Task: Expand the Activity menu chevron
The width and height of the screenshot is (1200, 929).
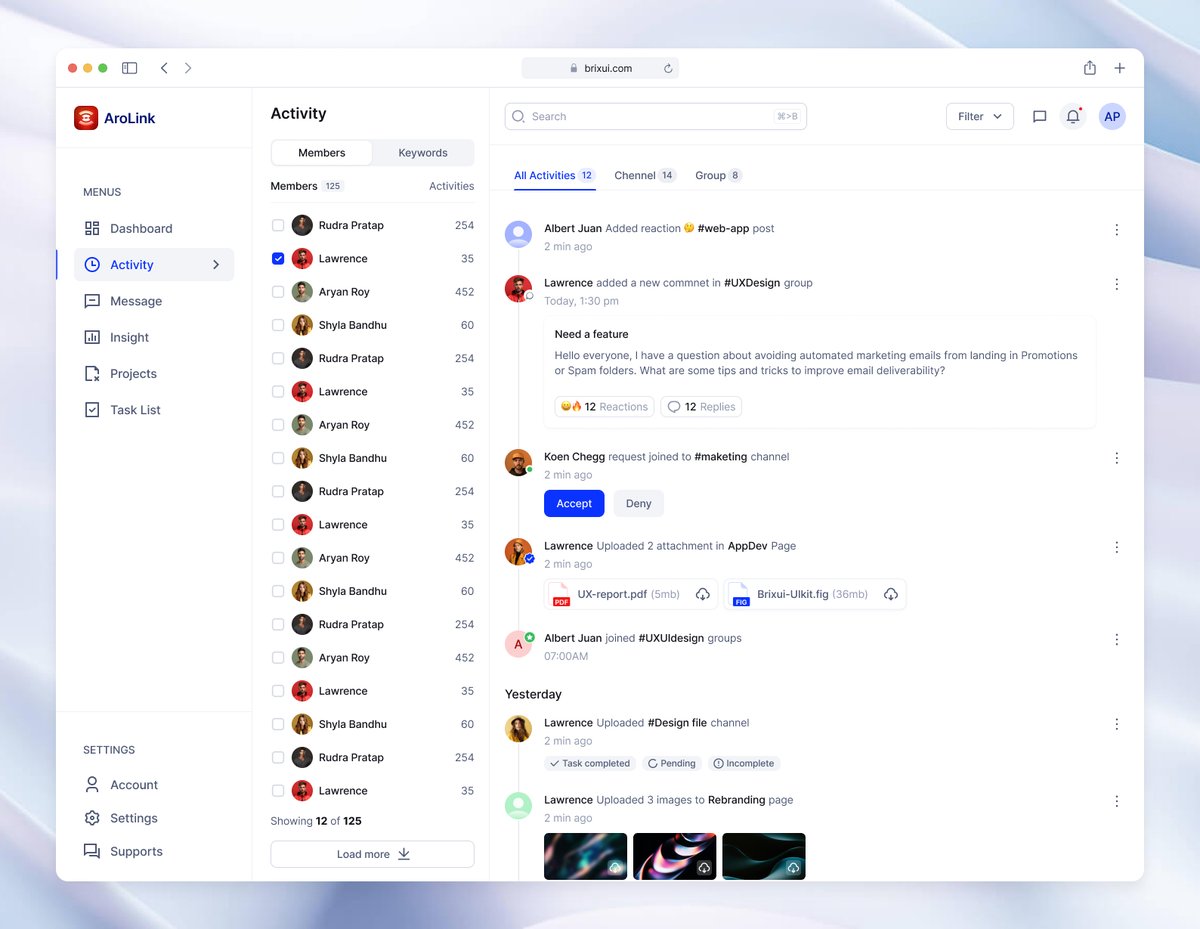Action: coord(216,265)
